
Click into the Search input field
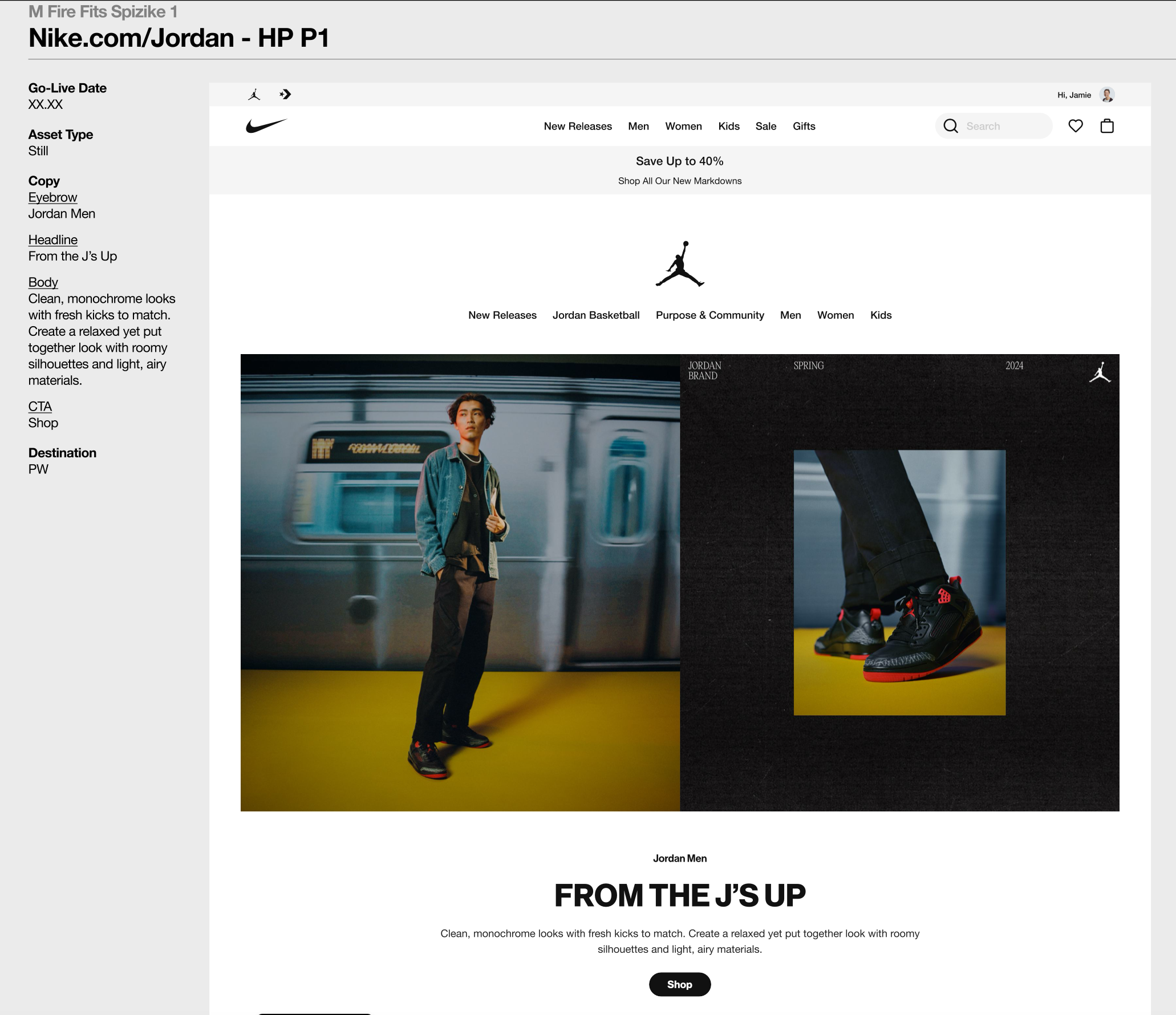1004,127
